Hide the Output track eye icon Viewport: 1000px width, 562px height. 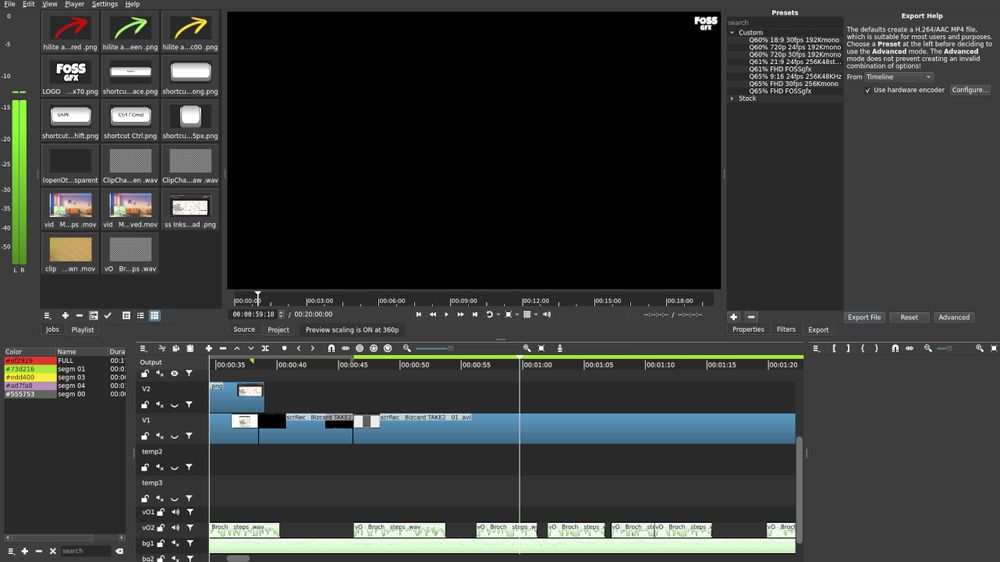tap(174, 374)
